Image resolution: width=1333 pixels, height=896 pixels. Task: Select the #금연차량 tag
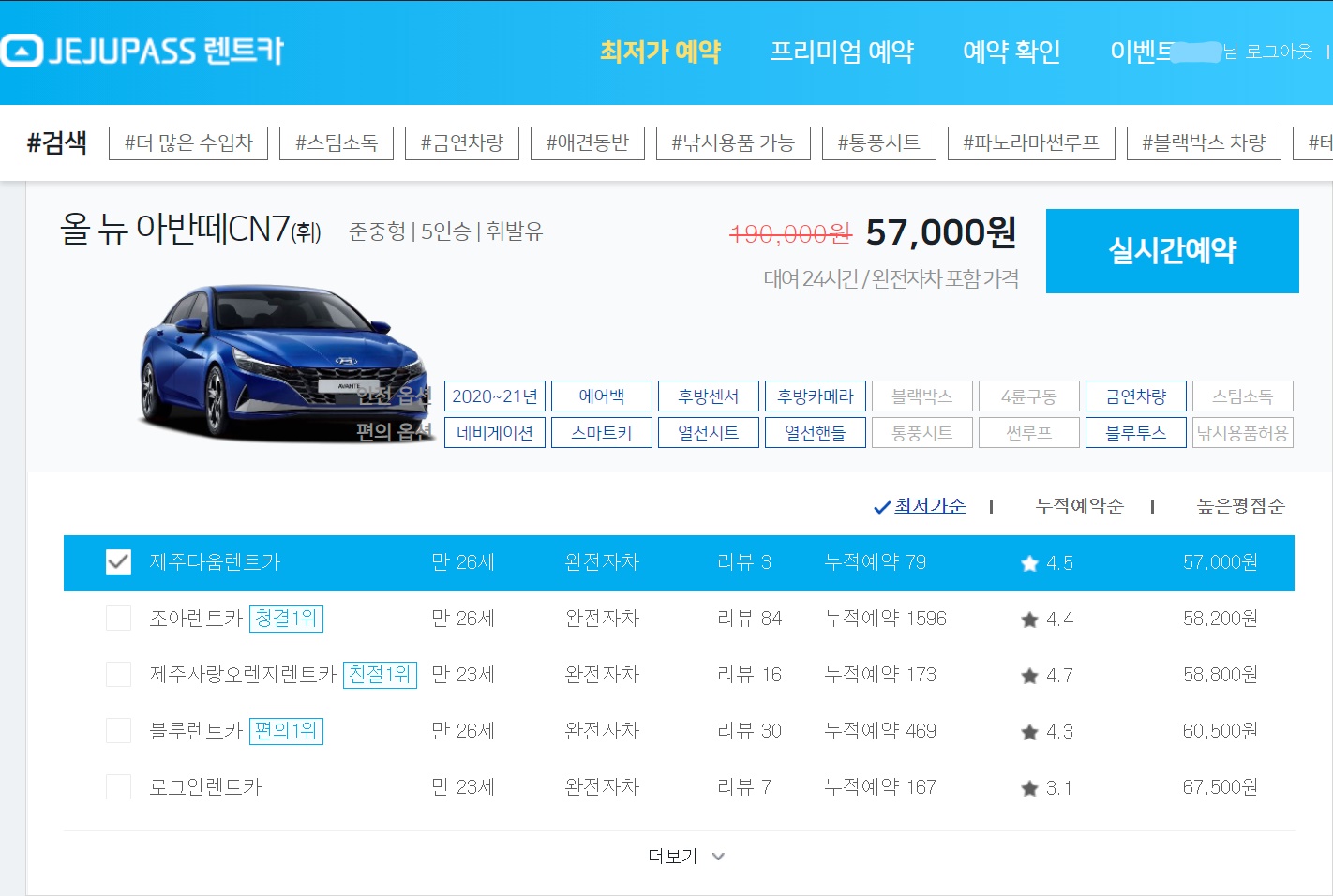462,143
